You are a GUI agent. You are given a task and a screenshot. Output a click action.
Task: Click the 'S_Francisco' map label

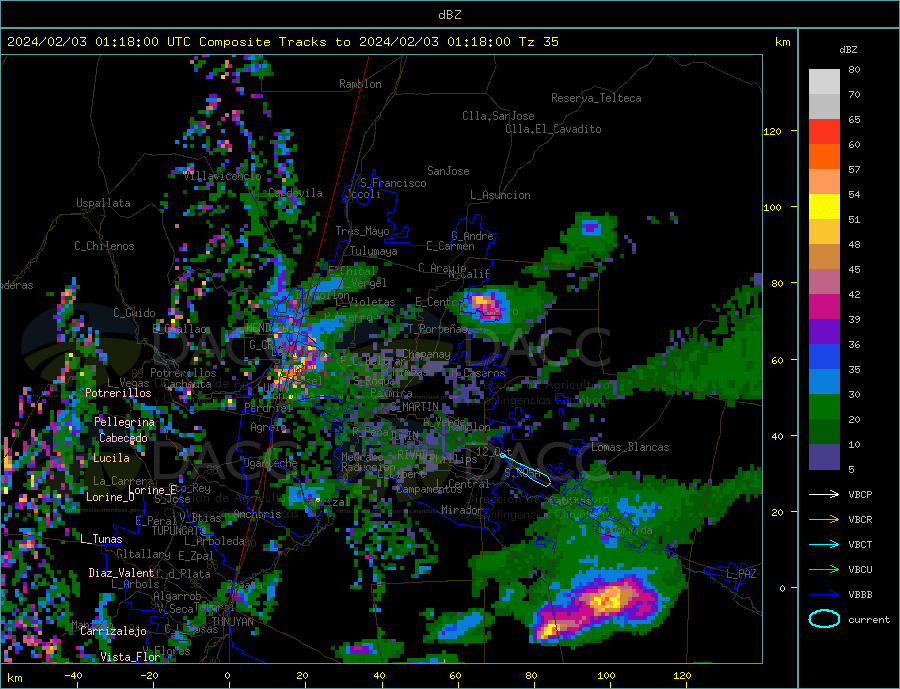click(393, 183)
